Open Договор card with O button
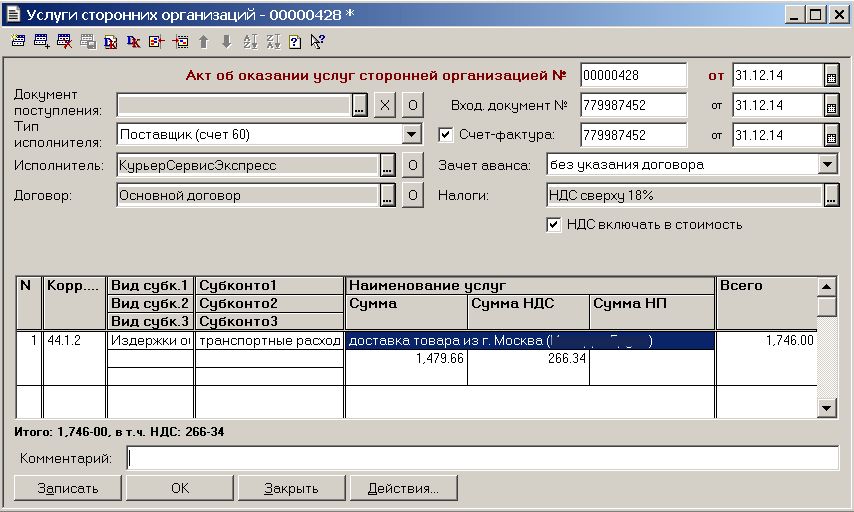This screenshot has height=512, width=854. coord(413,196)
